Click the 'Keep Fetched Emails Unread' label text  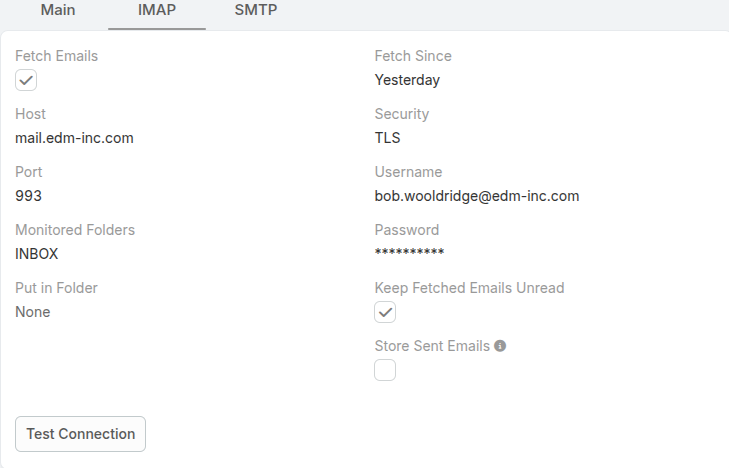[469, 288]
